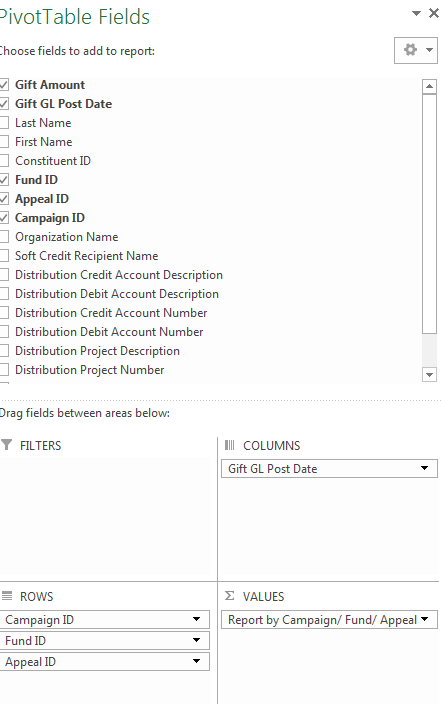Click the FILTERS funnel icon
441x704 pixels.
tap(6, 445)
